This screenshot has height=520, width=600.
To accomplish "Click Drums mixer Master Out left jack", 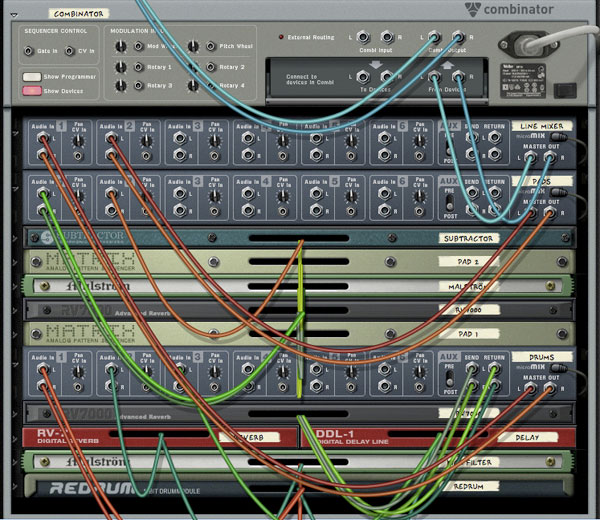I will pyautogui.click(x=530, y=388).
